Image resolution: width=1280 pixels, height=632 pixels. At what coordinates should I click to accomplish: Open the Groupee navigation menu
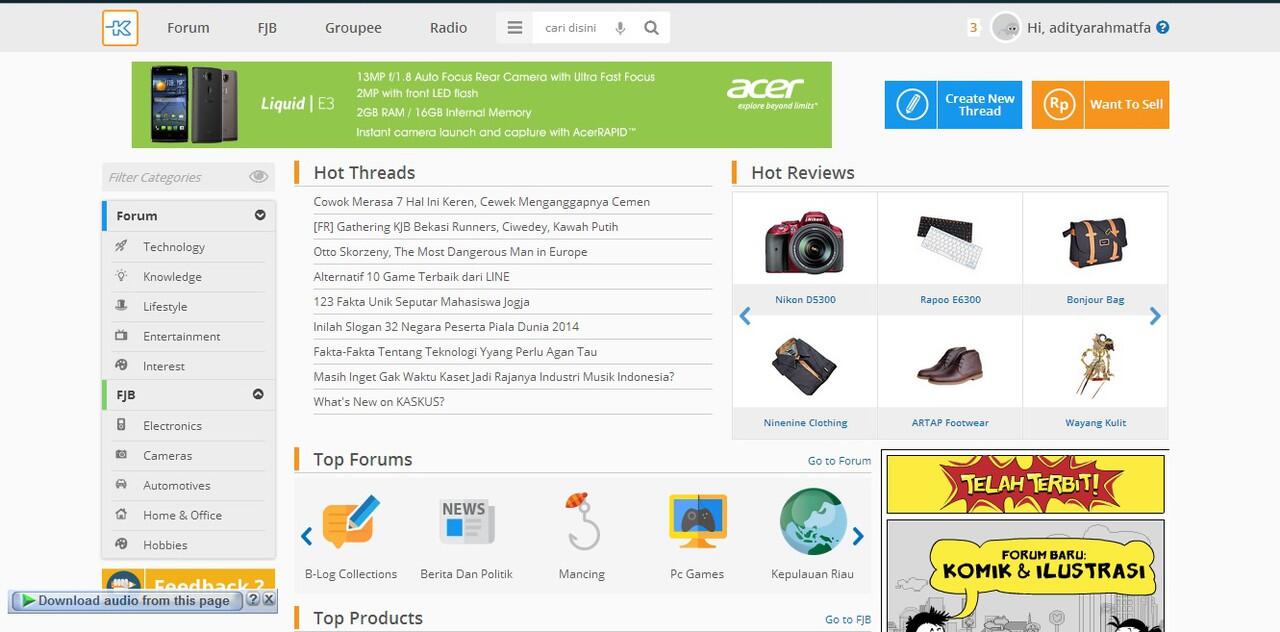[353, 28]
